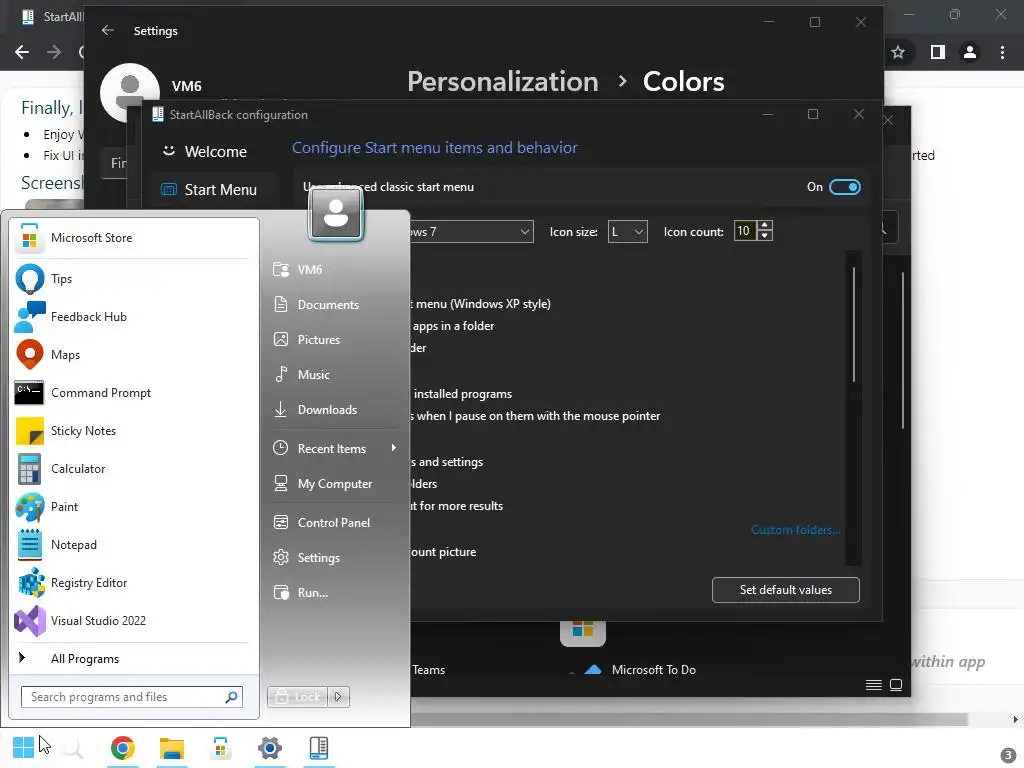
Task: Toggle the browser side panel icon
Action: (938, 52)
